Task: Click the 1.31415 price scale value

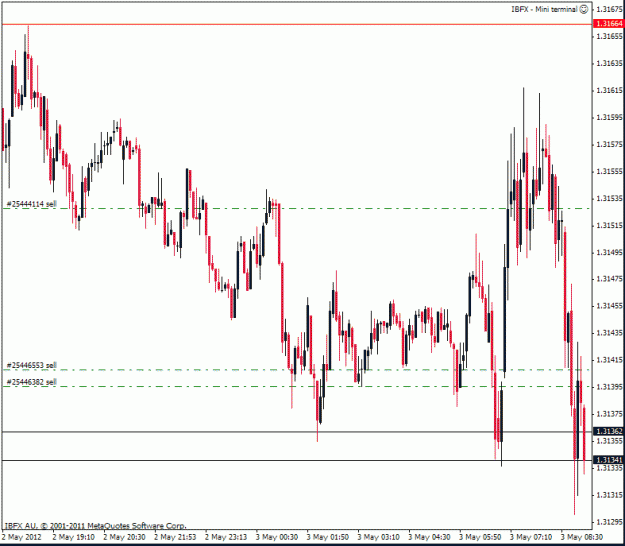Action: pos(609,360)
